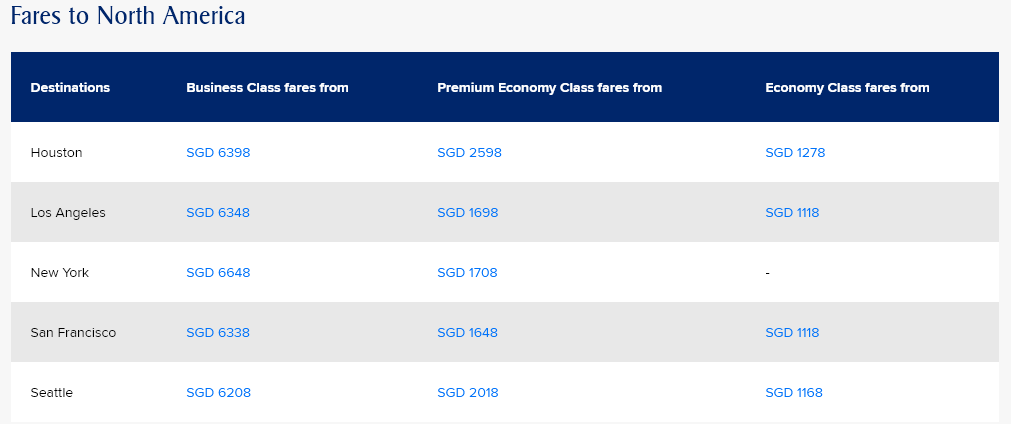This screenshot has width=1011, height=424.
Task: Open San Francisco Economy fare SGD 1118
Action: point(792,333)
